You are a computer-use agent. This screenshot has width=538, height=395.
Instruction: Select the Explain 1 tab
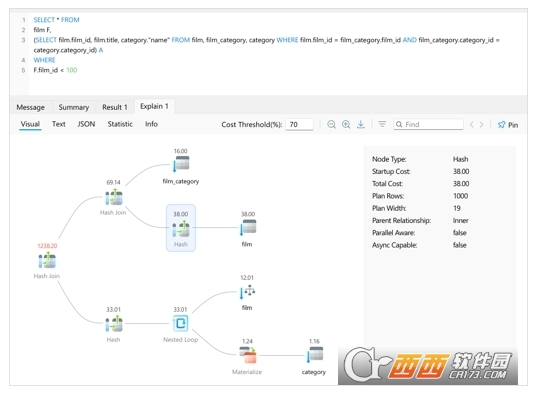(154, 106)
